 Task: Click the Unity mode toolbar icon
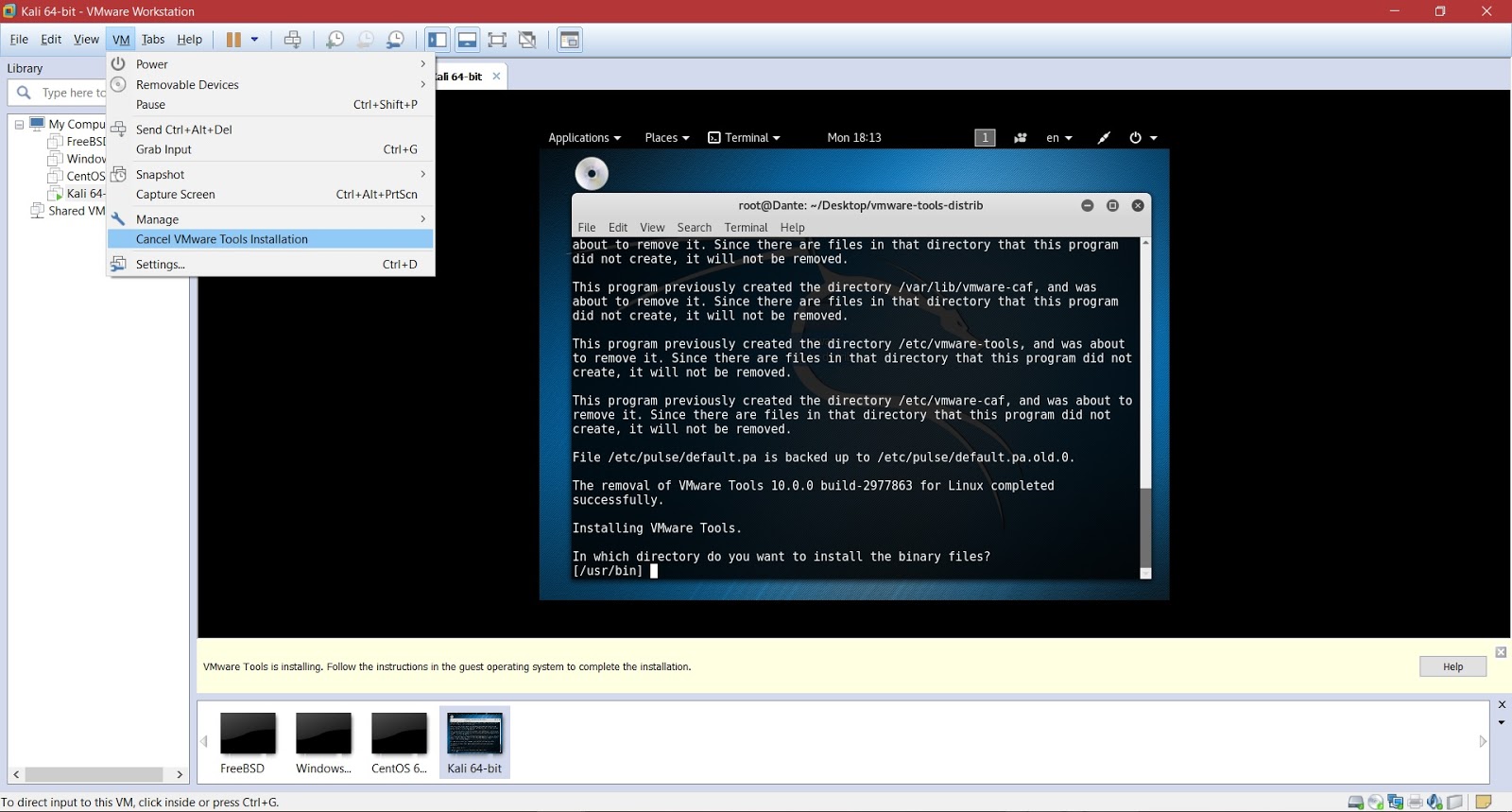(x=527, y=40)
